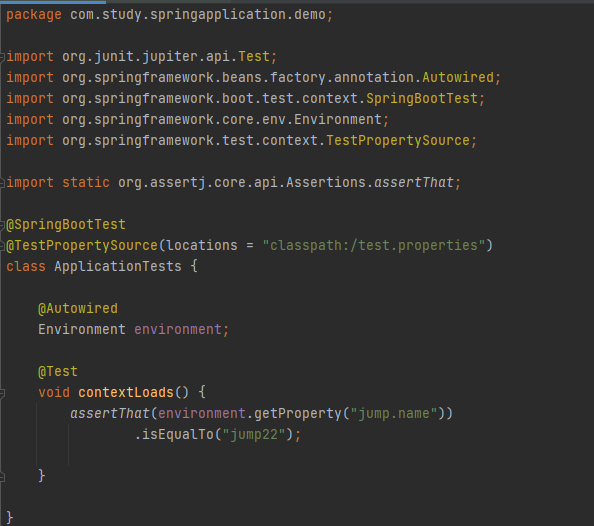Click the "jump22" string literal
The image size is (594, 526).
[x=254, y=435]
